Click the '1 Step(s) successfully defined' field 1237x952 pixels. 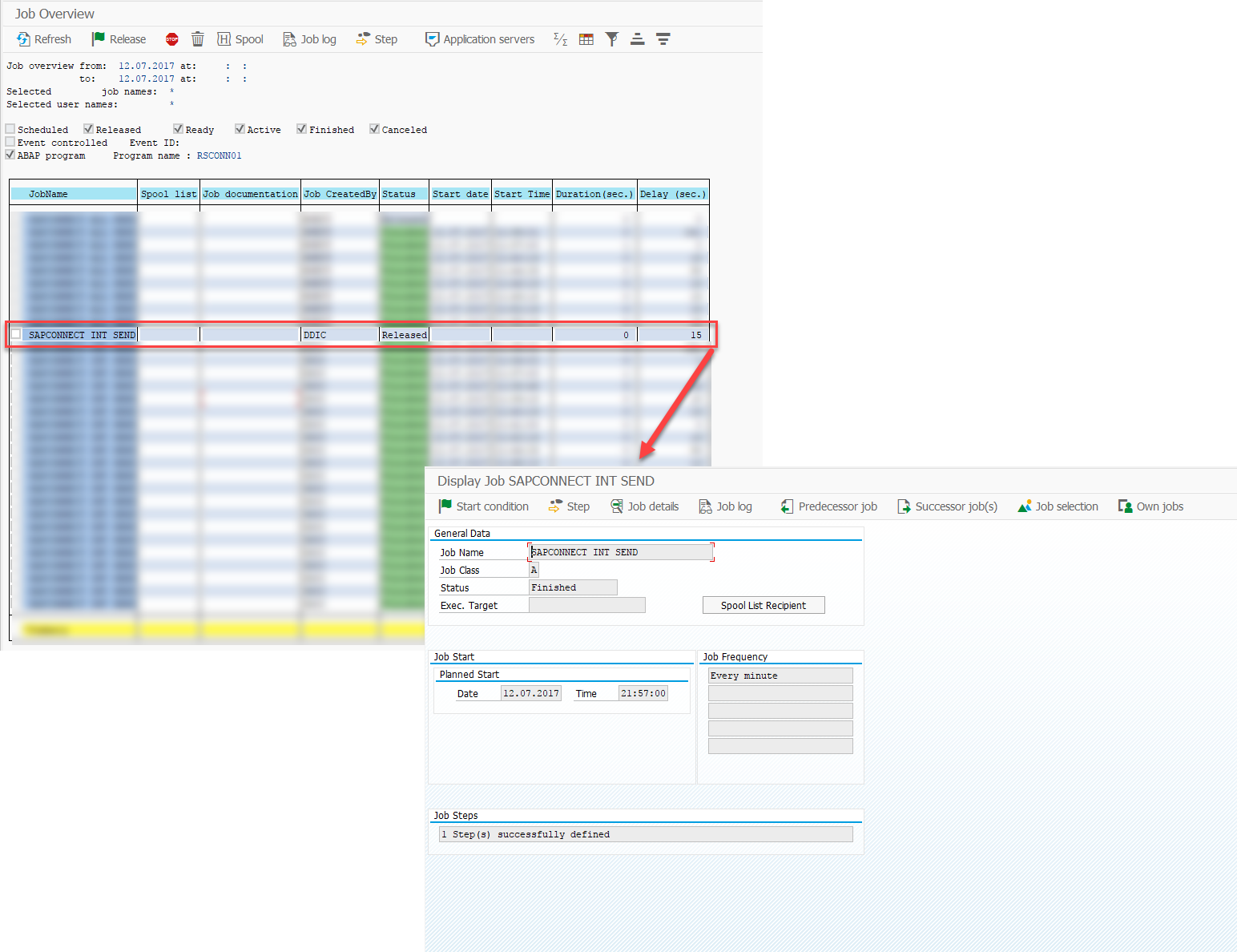click(646, 834)
